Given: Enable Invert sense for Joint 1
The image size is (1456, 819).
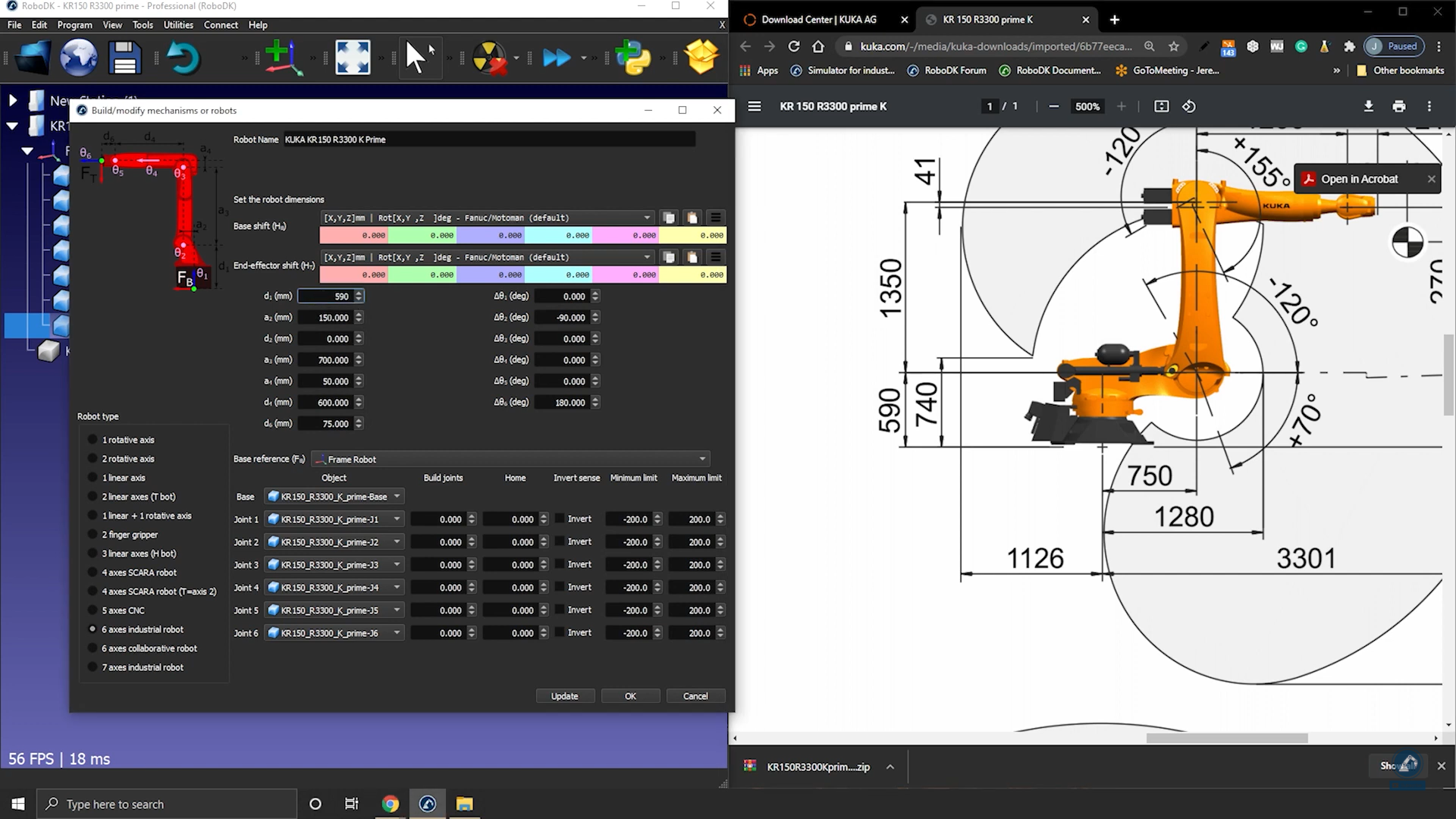Looking at the screenshot, I should [560, 519].
